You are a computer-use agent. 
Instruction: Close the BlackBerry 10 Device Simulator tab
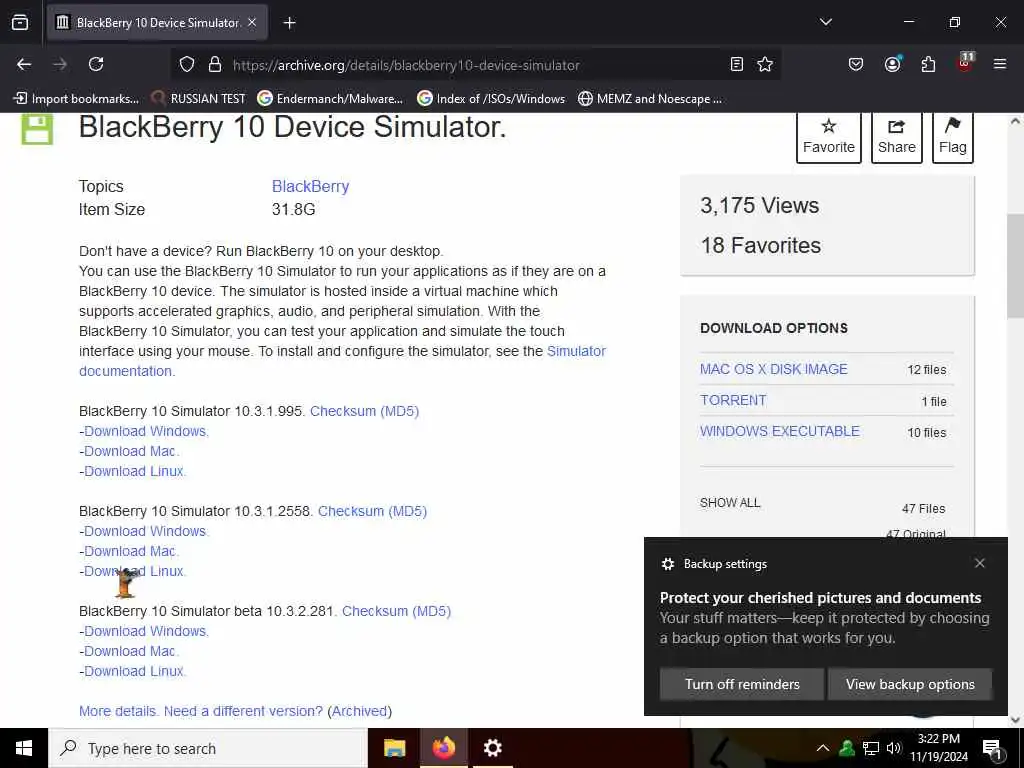point(252,23)
